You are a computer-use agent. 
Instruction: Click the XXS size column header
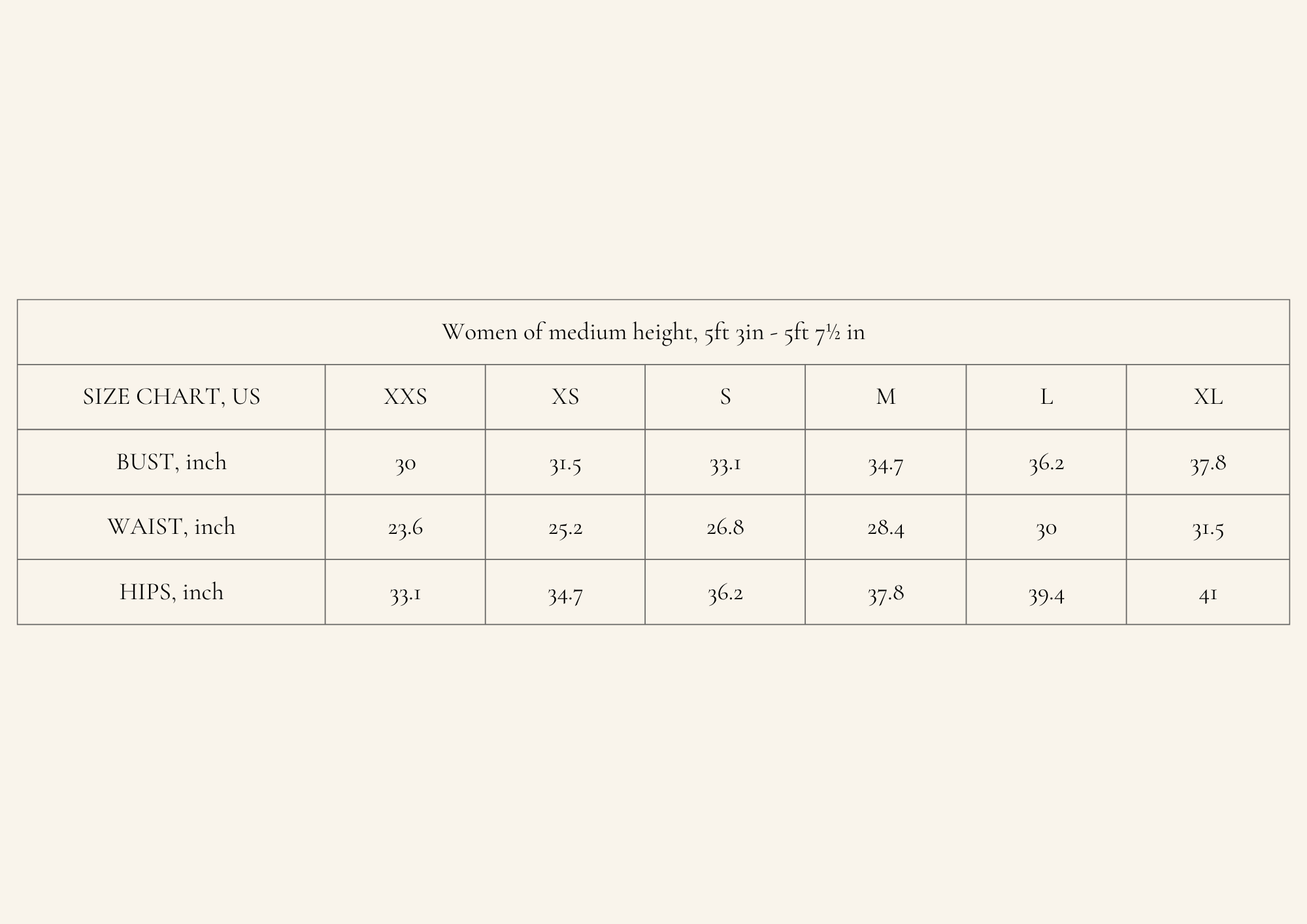pyautogui.click(x=405, y=397)
